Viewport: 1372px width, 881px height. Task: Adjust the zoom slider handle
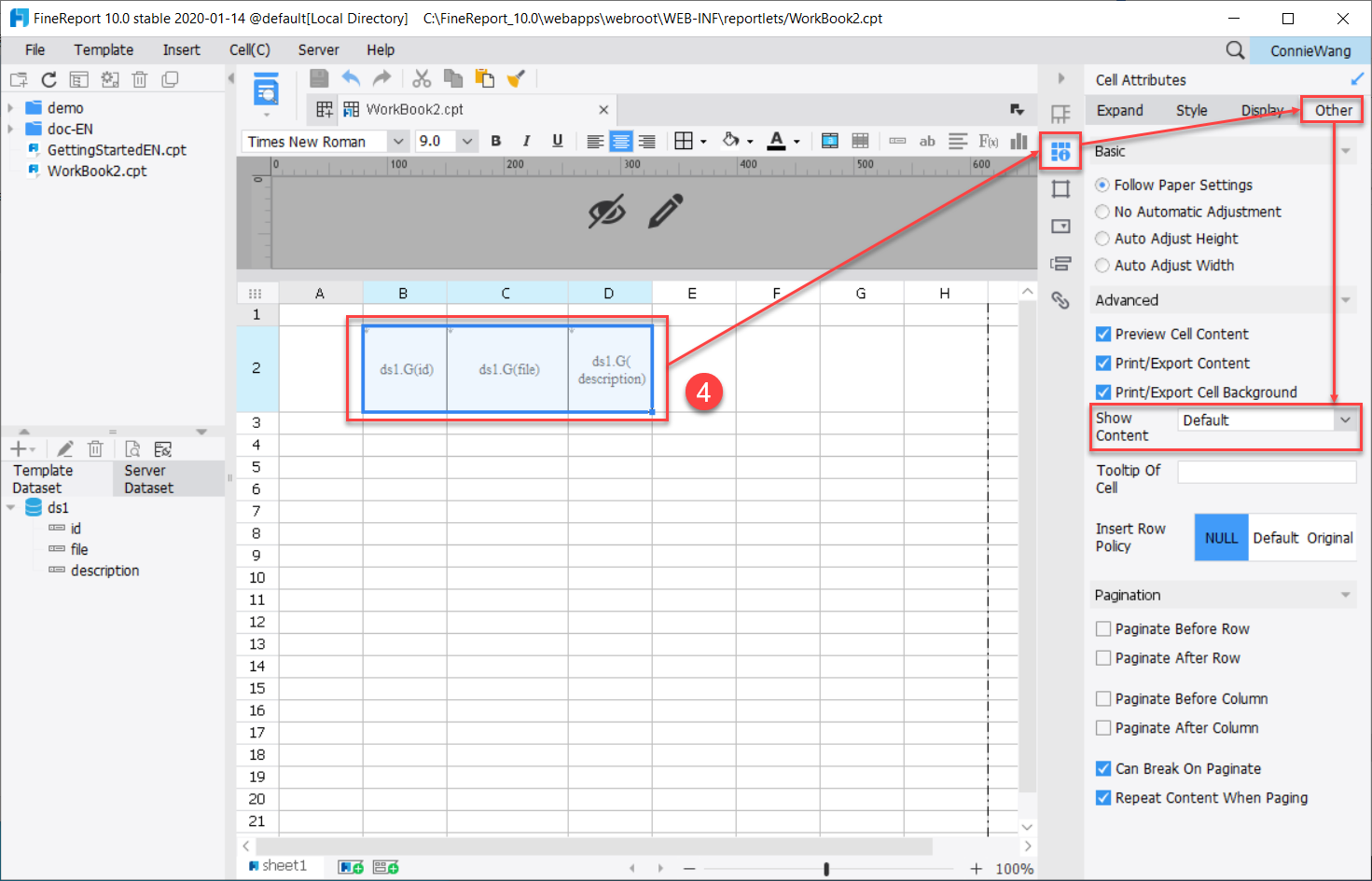(826, 869)
